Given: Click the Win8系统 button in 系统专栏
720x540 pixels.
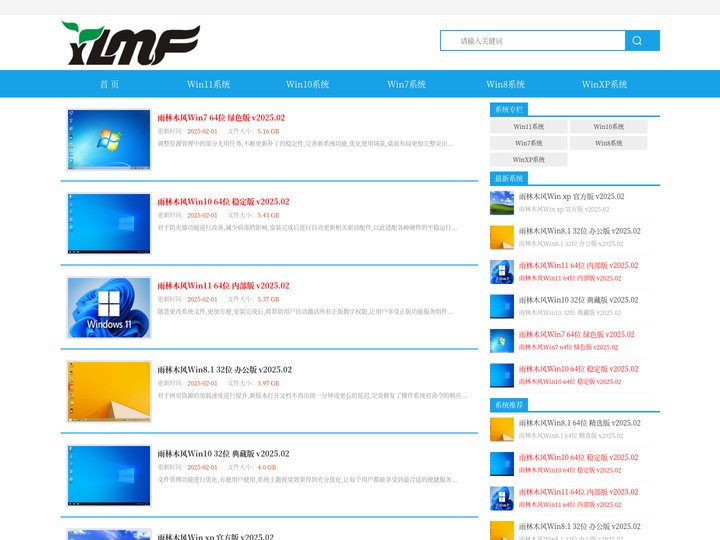Looking at the screenshot, I should pos(608,143).
